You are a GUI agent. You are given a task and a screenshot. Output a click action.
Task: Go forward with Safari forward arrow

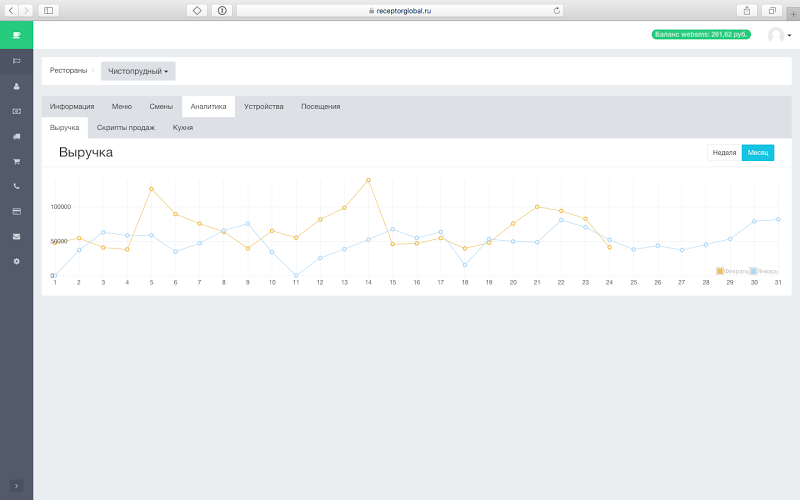[x=26, y=10]
